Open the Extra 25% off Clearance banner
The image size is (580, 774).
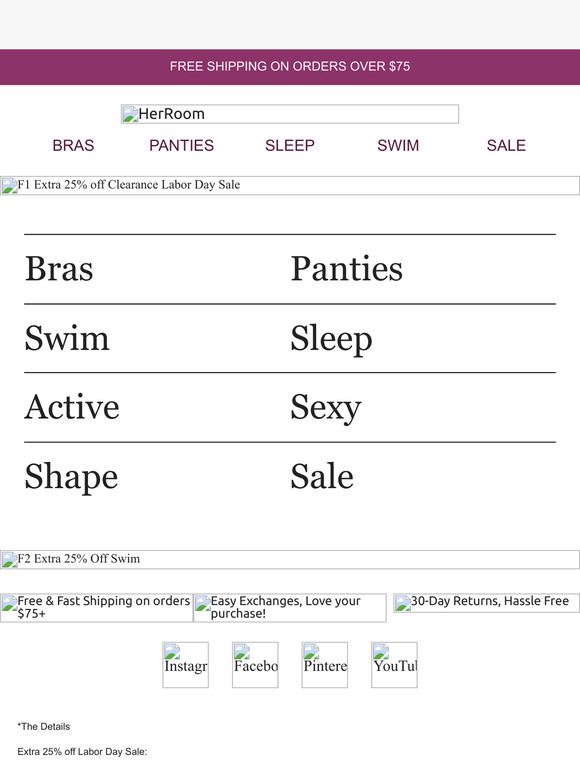290,185
